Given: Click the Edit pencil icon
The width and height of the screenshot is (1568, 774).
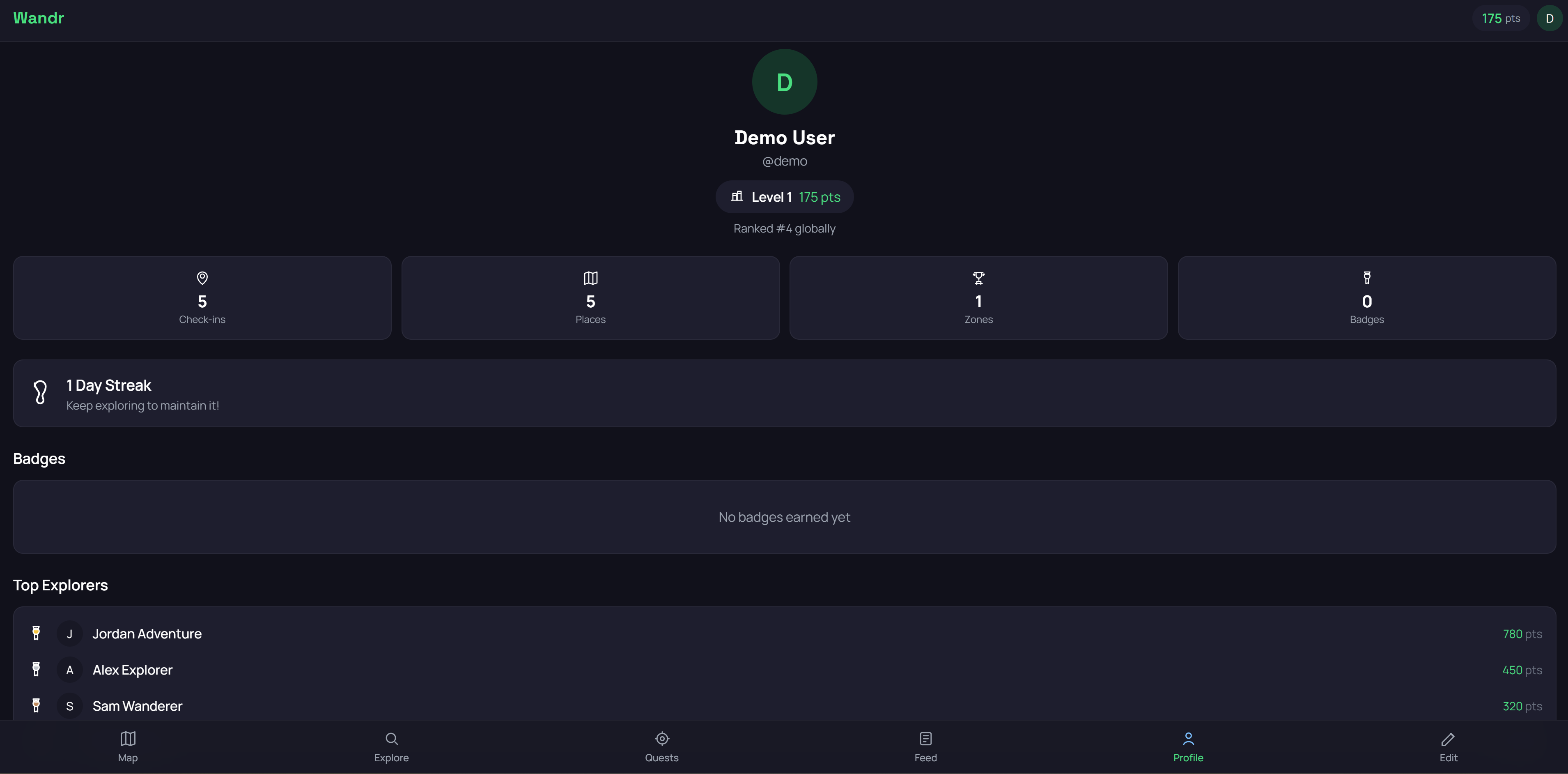Looking at the screenshot, I should (1447, 739).
